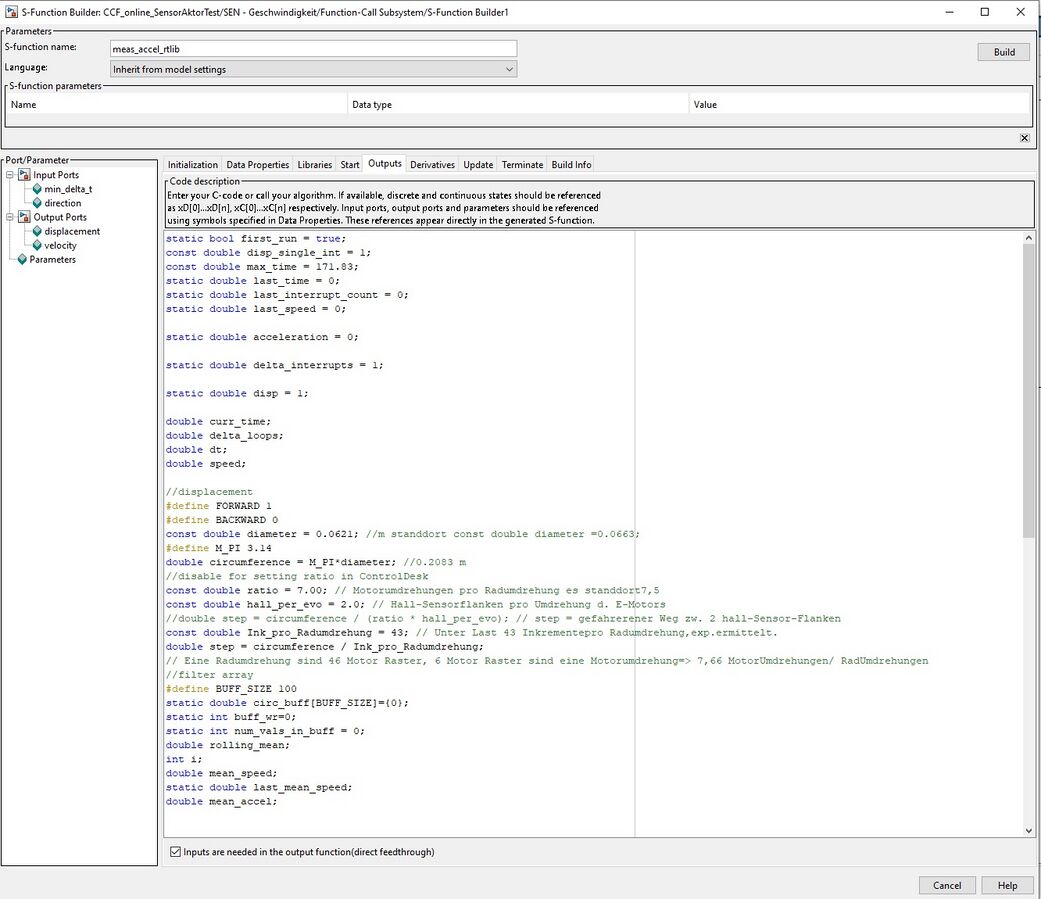Image resolution: width=1041 pixels, height=899 pixels.
Task: Switch to the Data Properties tab
Action: (257, 164)
